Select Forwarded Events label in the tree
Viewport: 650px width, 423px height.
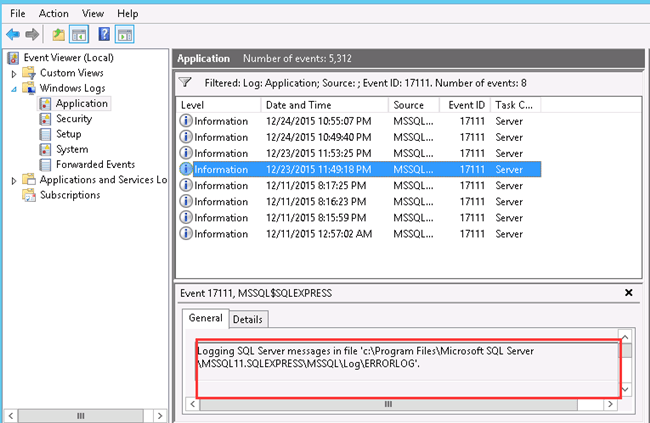(x=96, y=165)
